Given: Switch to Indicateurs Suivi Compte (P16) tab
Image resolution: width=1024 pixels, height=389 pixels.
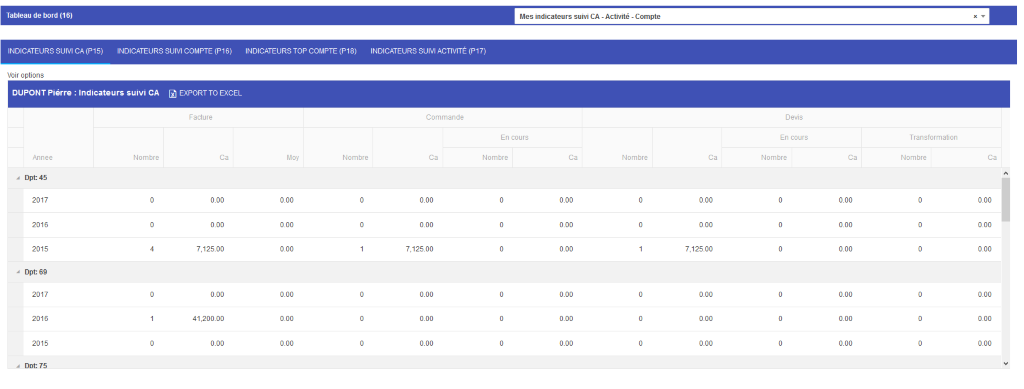Looking at the screenshot, I should 174,51.
